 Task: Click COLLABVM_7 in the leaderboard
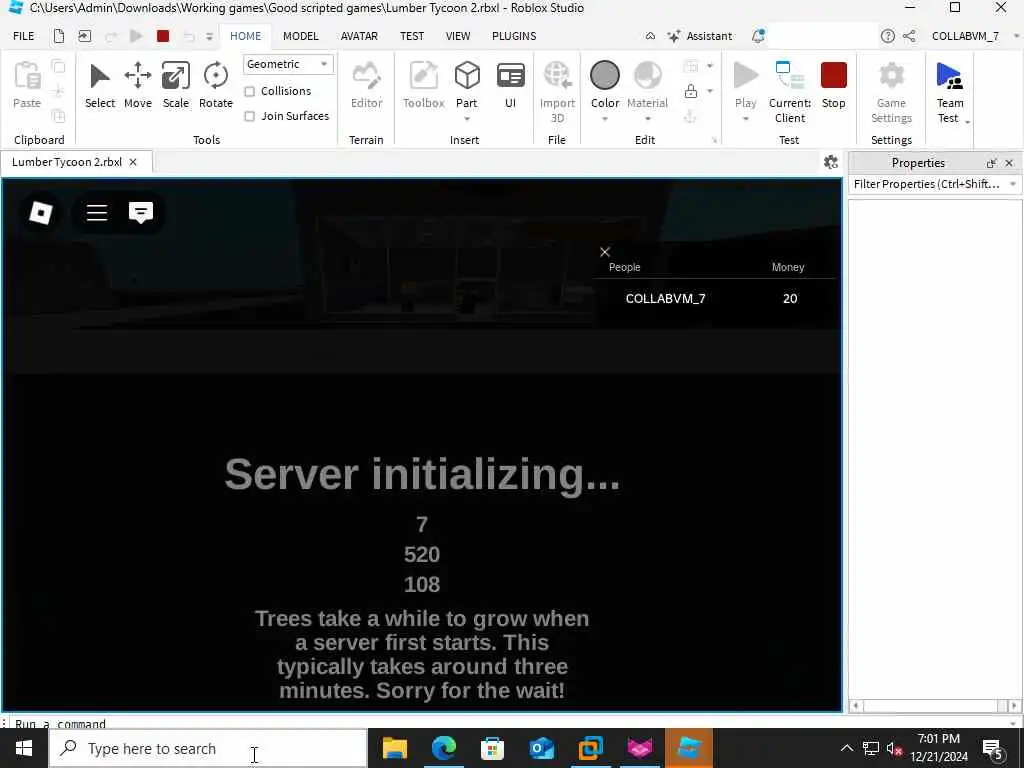pyautogui.click(x=665, y=298)
